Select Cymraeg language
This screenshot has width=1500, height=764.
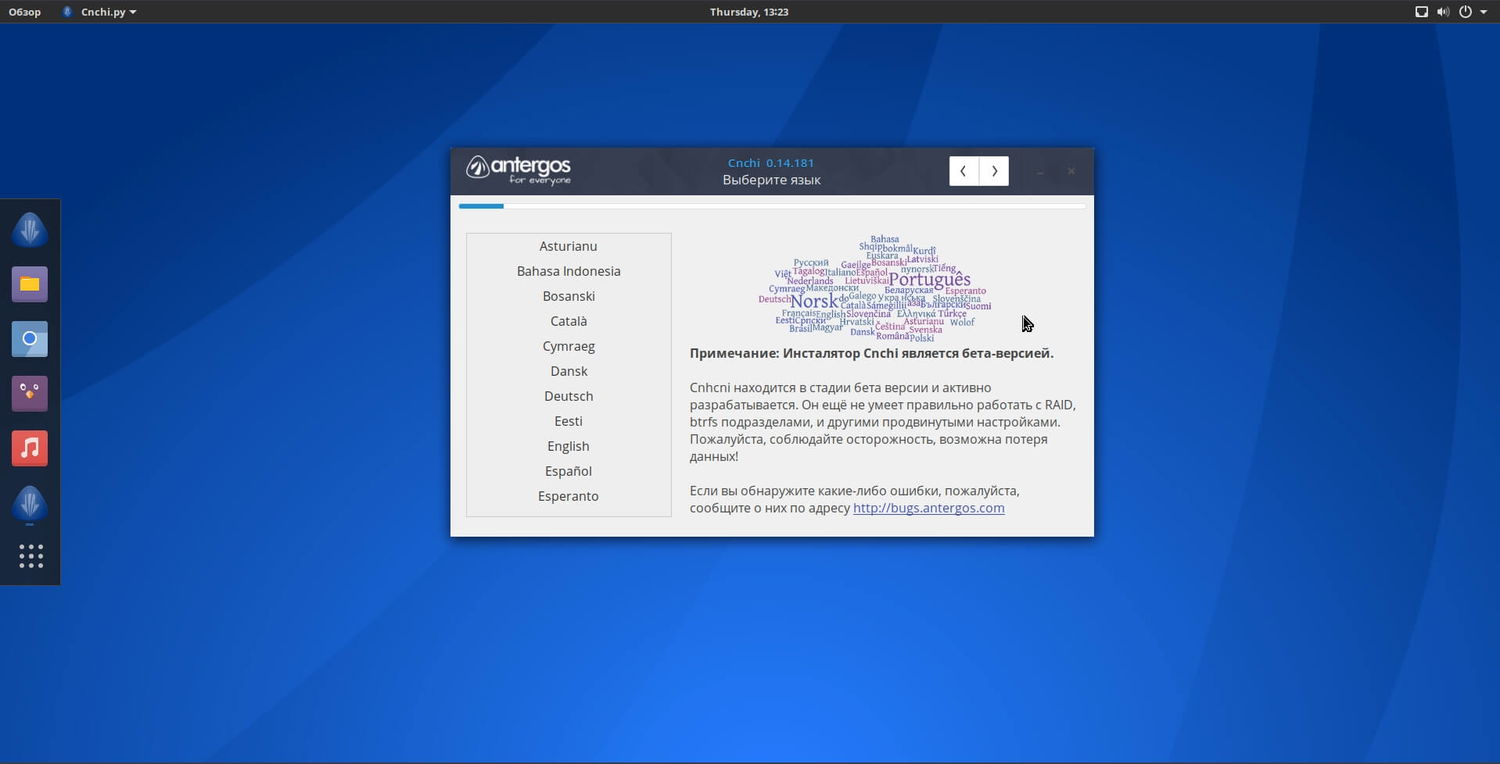(568, 346)
